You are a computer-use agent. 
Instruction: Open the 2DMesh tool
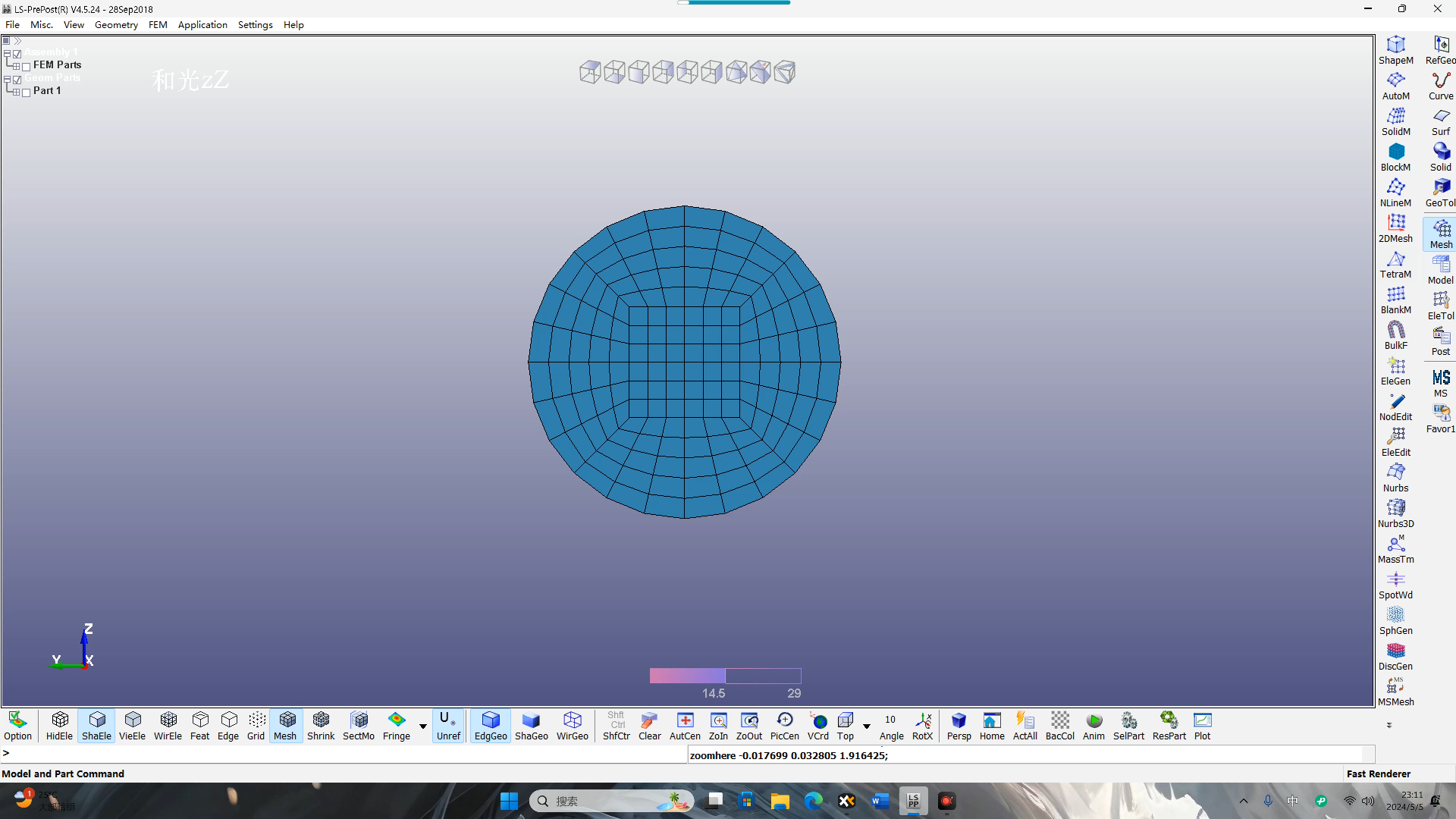point(1395,228)
